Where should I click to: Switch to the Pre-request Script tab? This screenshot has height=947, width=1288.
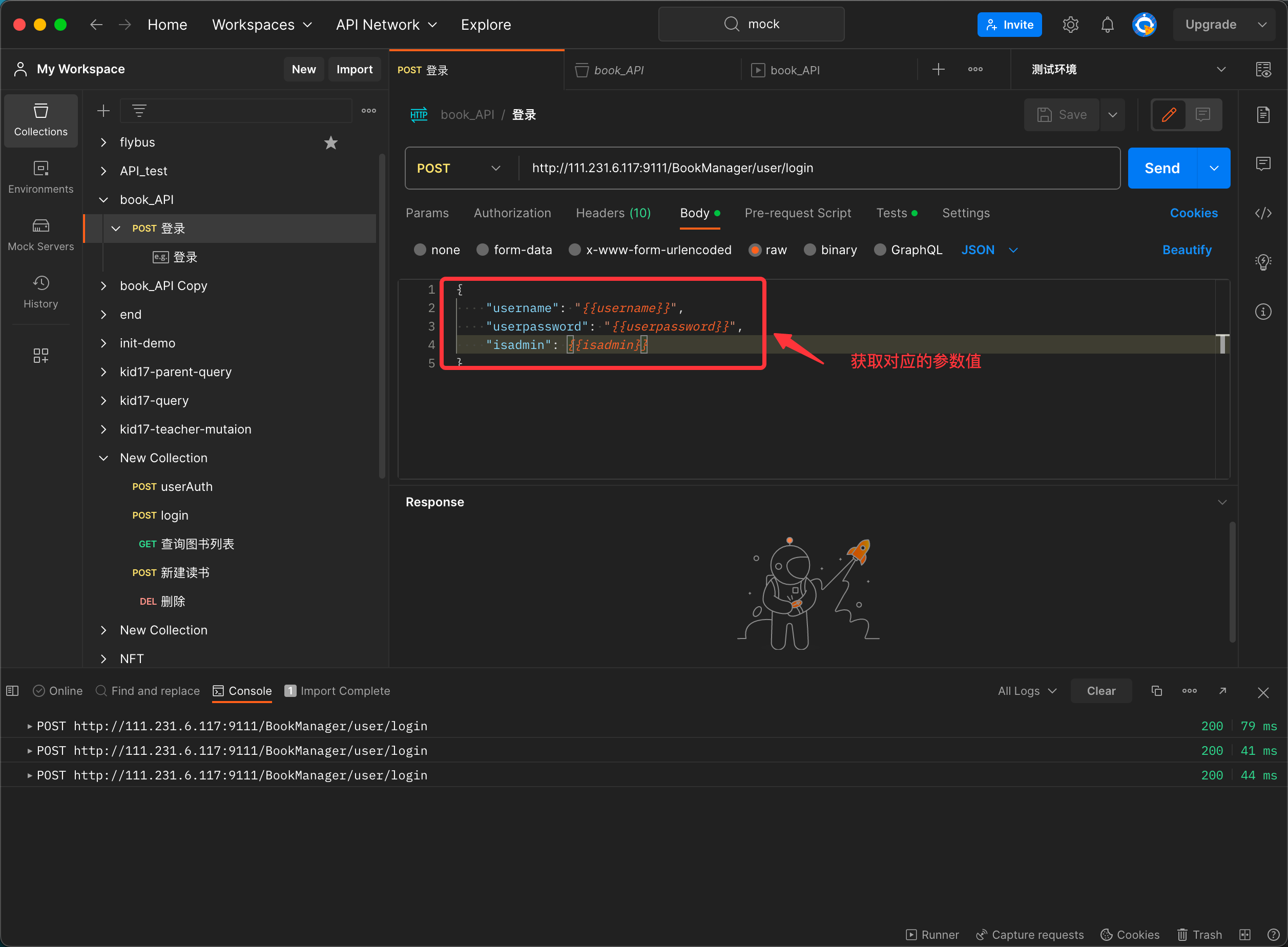tap(798, 213)
